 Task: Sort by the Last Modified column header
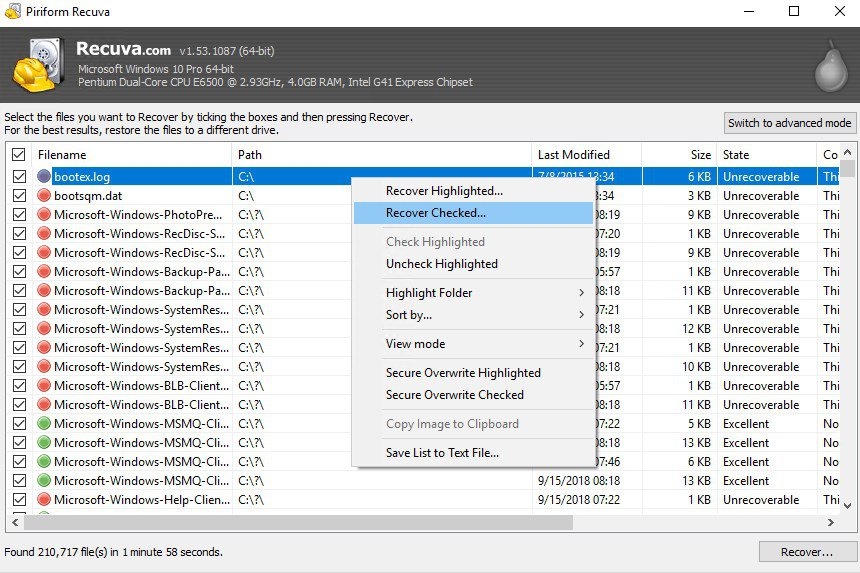coord(586,155)
